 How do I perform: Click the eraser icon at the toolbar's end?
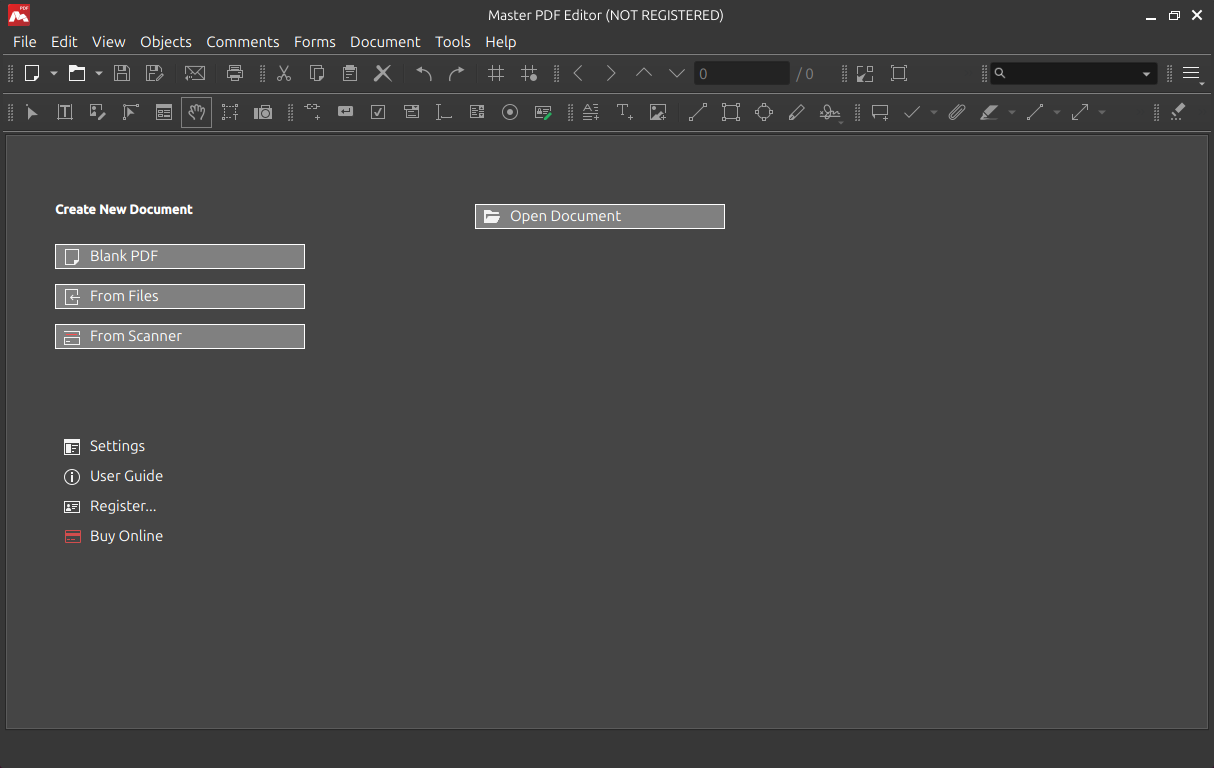[1177, 113]
